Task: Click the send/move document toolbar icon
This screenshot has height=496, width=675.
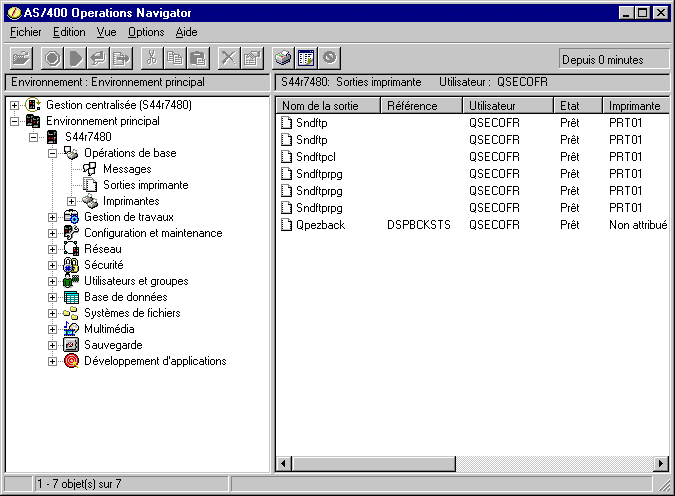Action: (x=121, y=58)
